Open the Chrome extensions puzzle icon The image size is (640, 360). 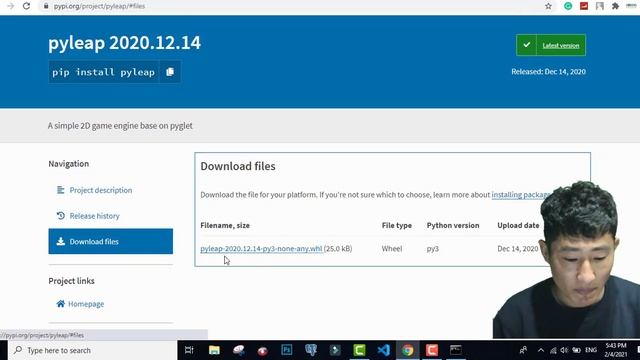pyautogui.click(x=615, y=6)
